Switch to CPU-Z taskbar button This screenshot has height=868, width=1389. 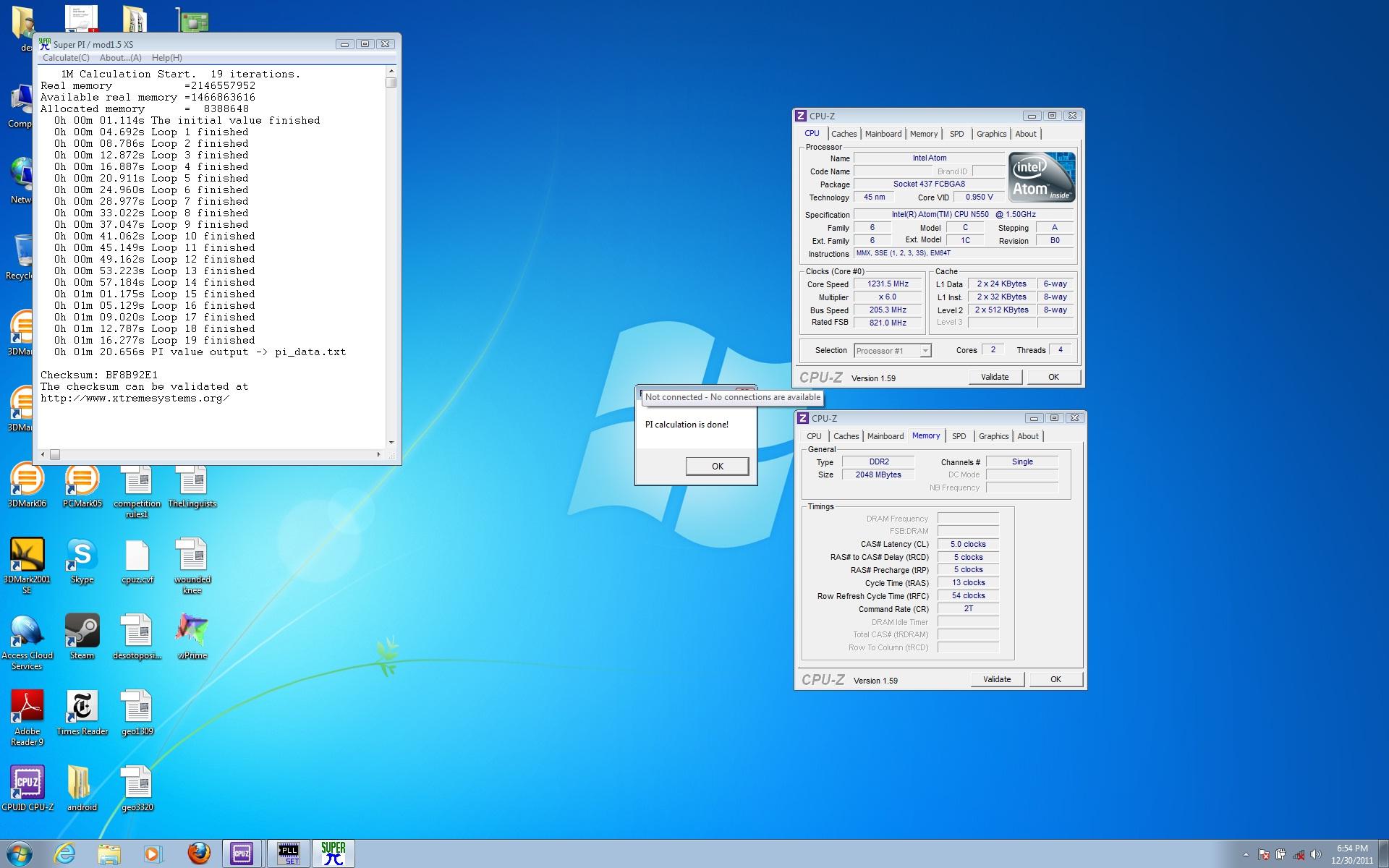tap(242, 854)
